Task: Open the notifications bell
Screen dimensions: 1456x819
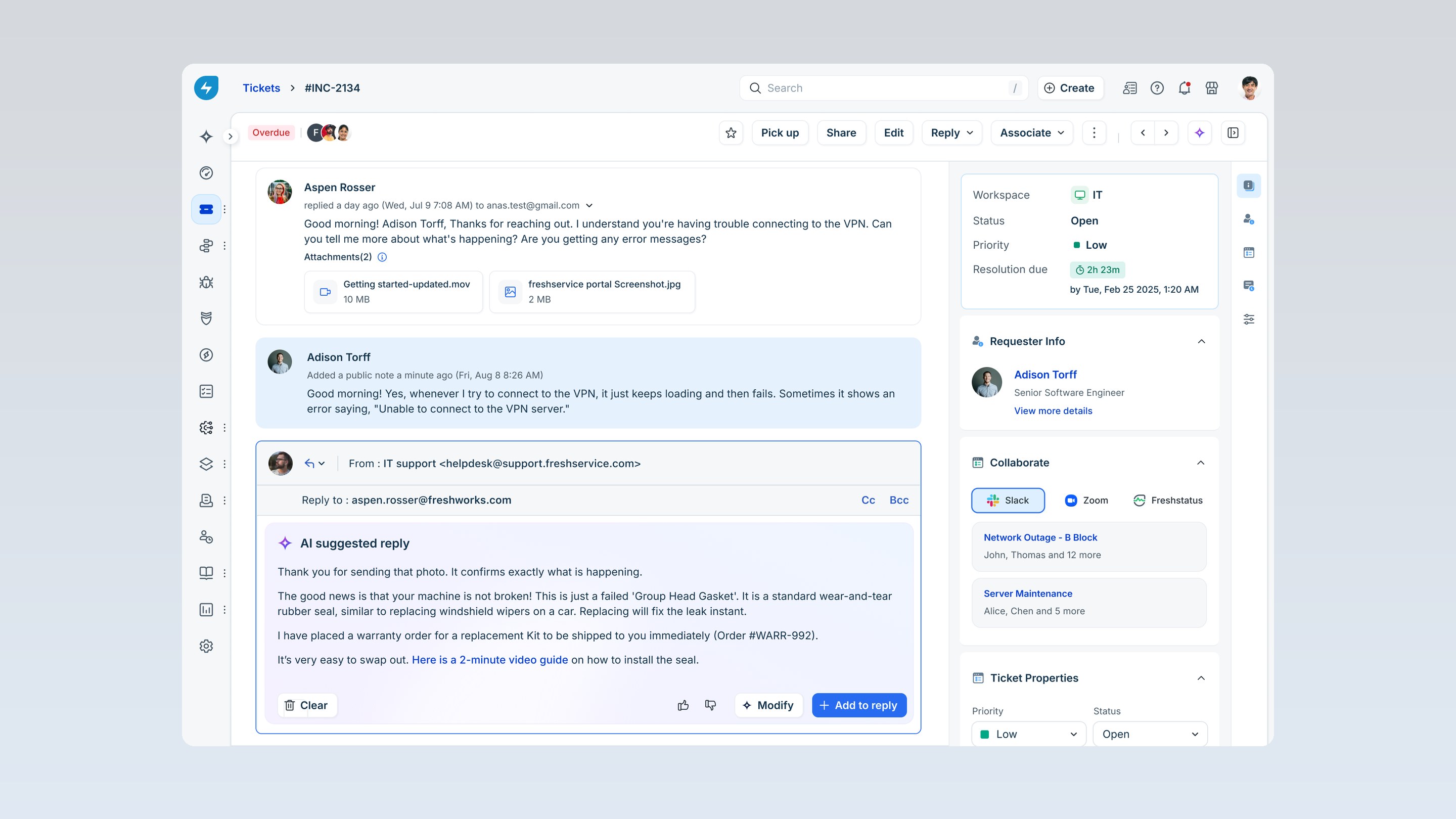Action: click(1184, 88)
